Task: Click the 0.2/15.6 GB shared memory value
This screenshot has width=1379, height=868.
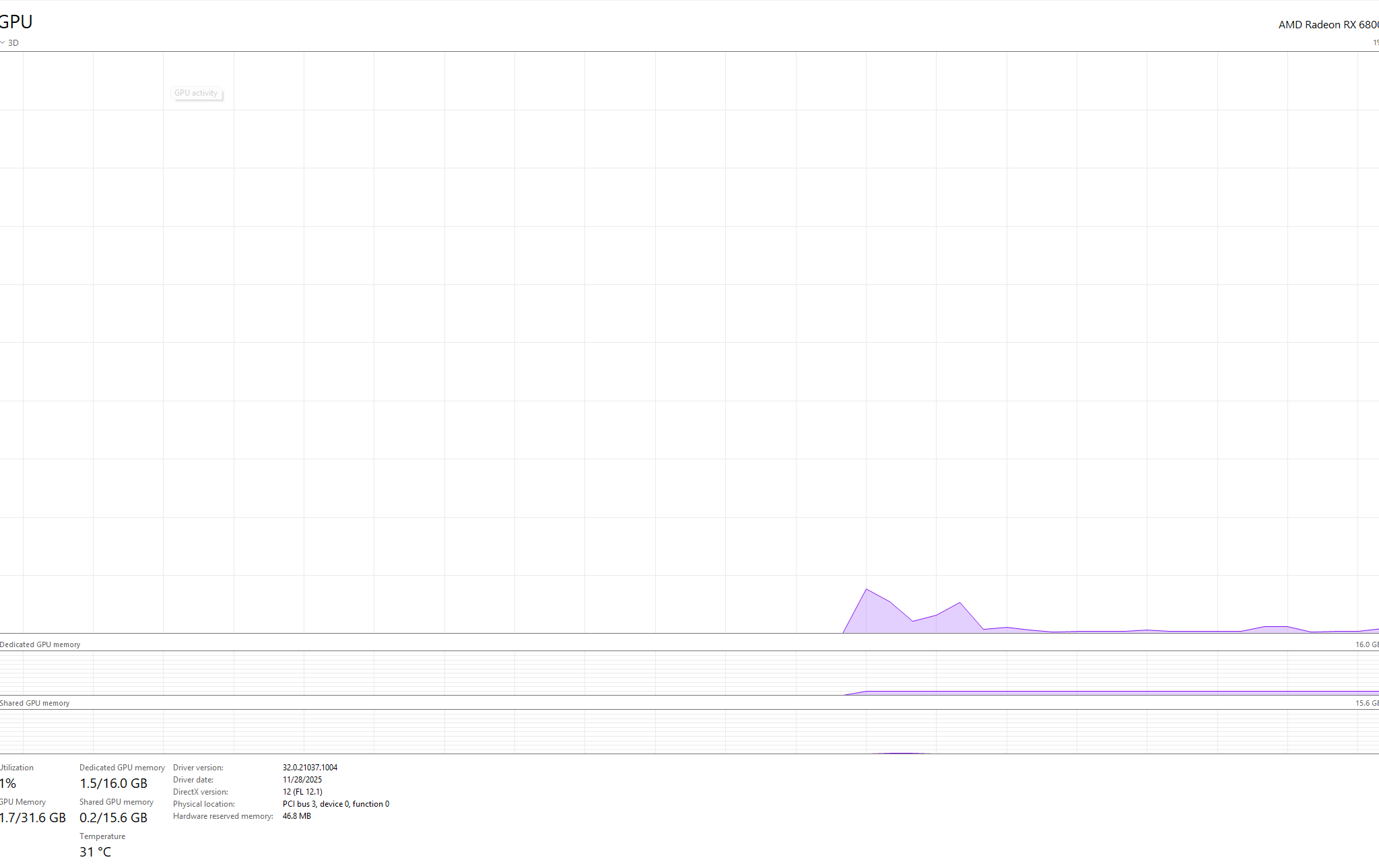Action: [113, 818]
